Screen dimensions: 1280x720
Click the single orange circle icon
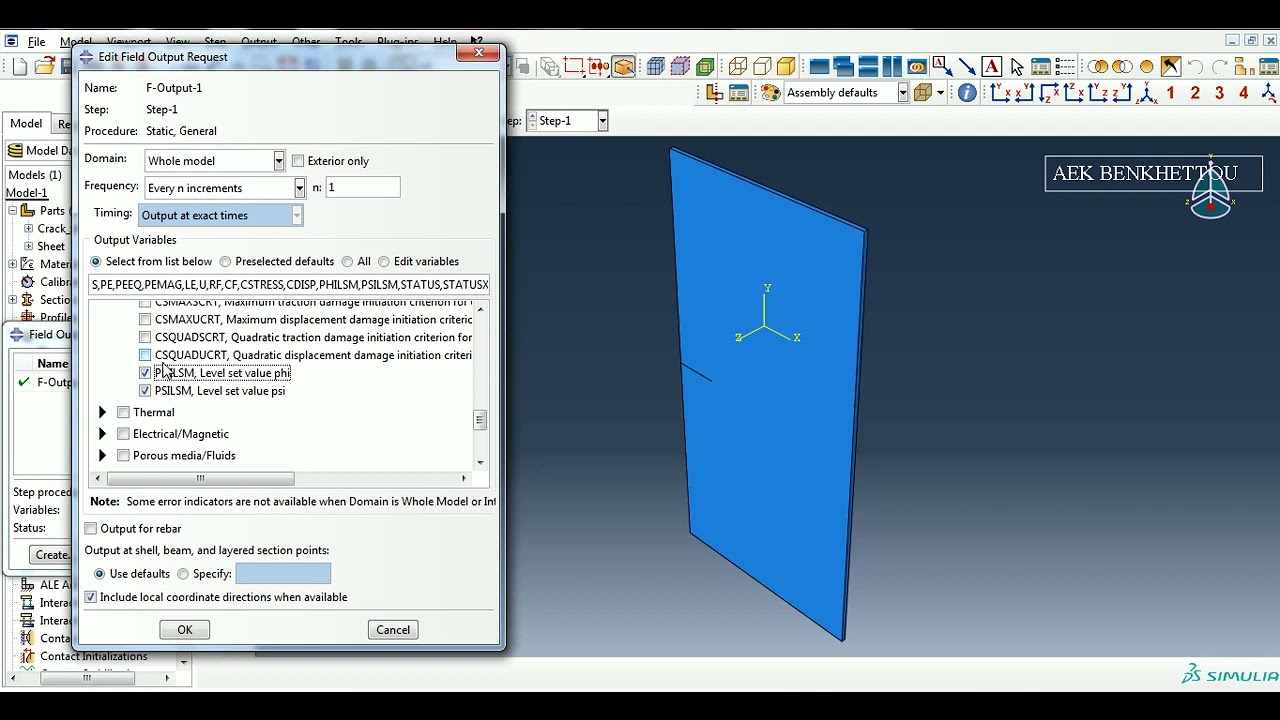1146,67
